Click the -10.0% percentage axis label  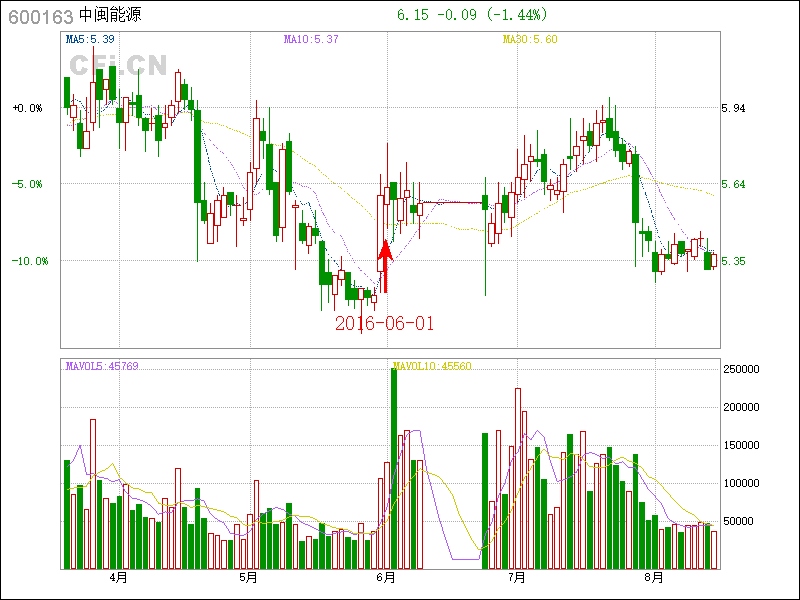(x=28, y=261)
